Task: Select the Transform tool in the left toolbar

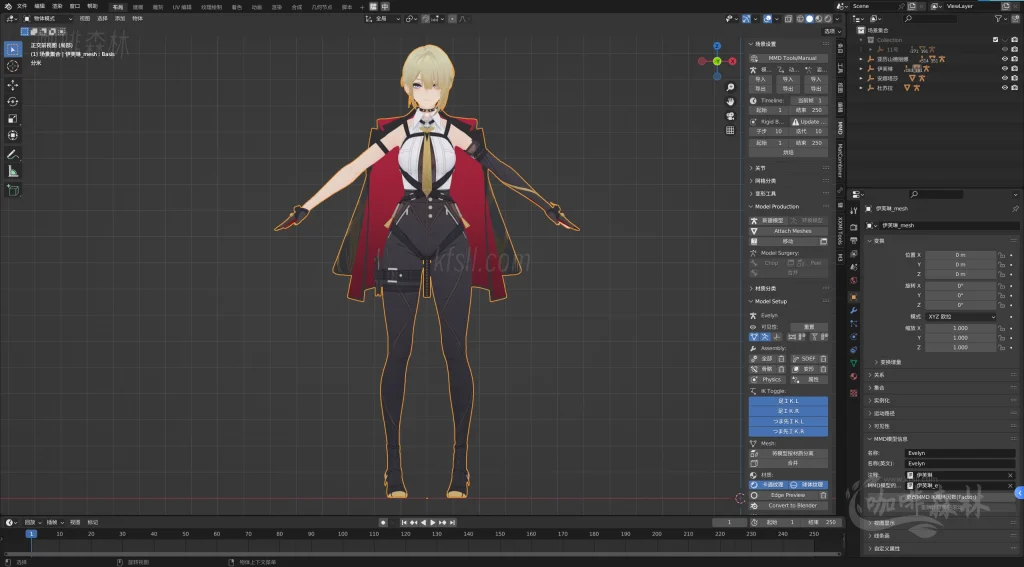Action: point(12,136)
